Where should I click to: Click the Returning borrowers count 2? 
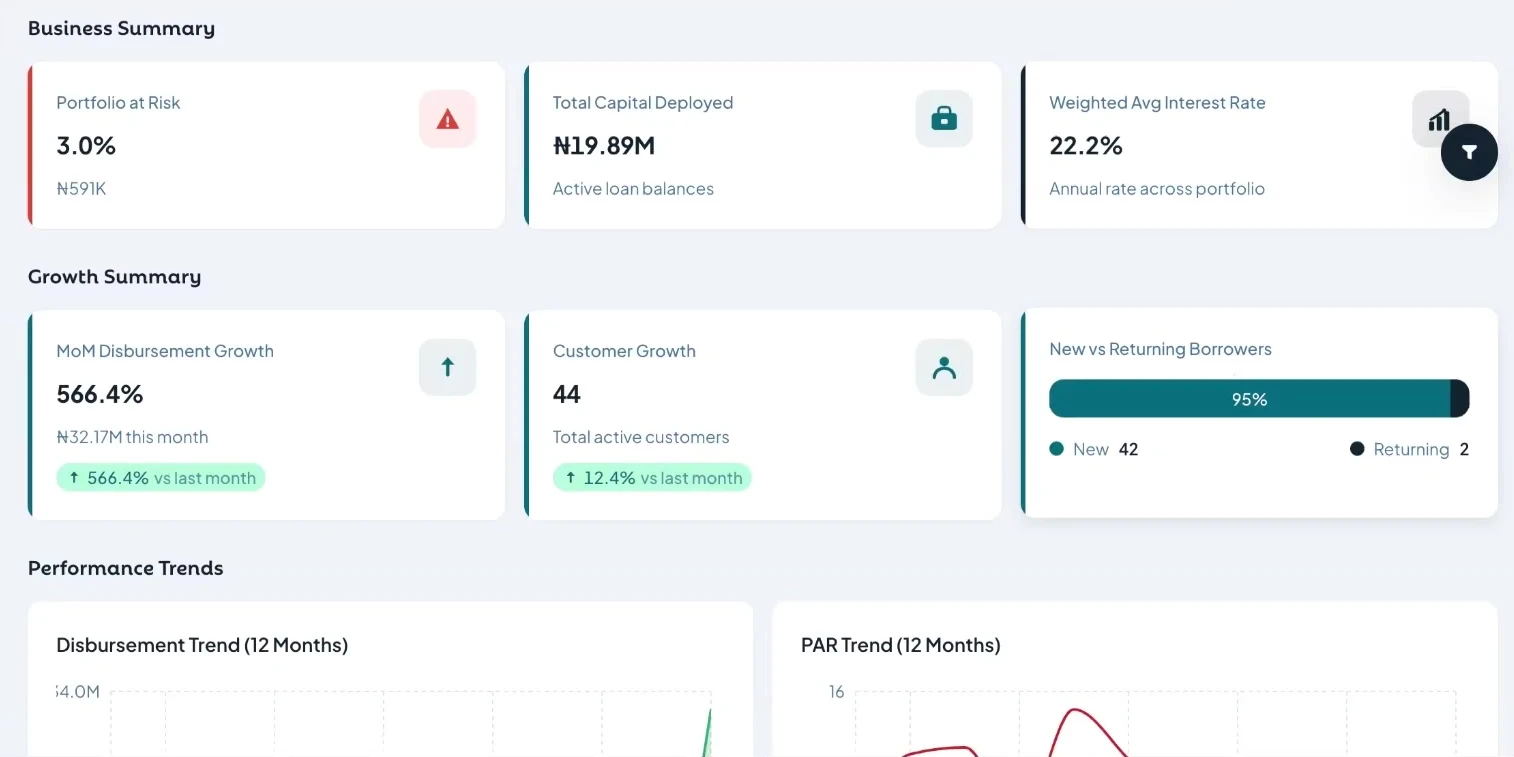click(x=1464, y=450)
